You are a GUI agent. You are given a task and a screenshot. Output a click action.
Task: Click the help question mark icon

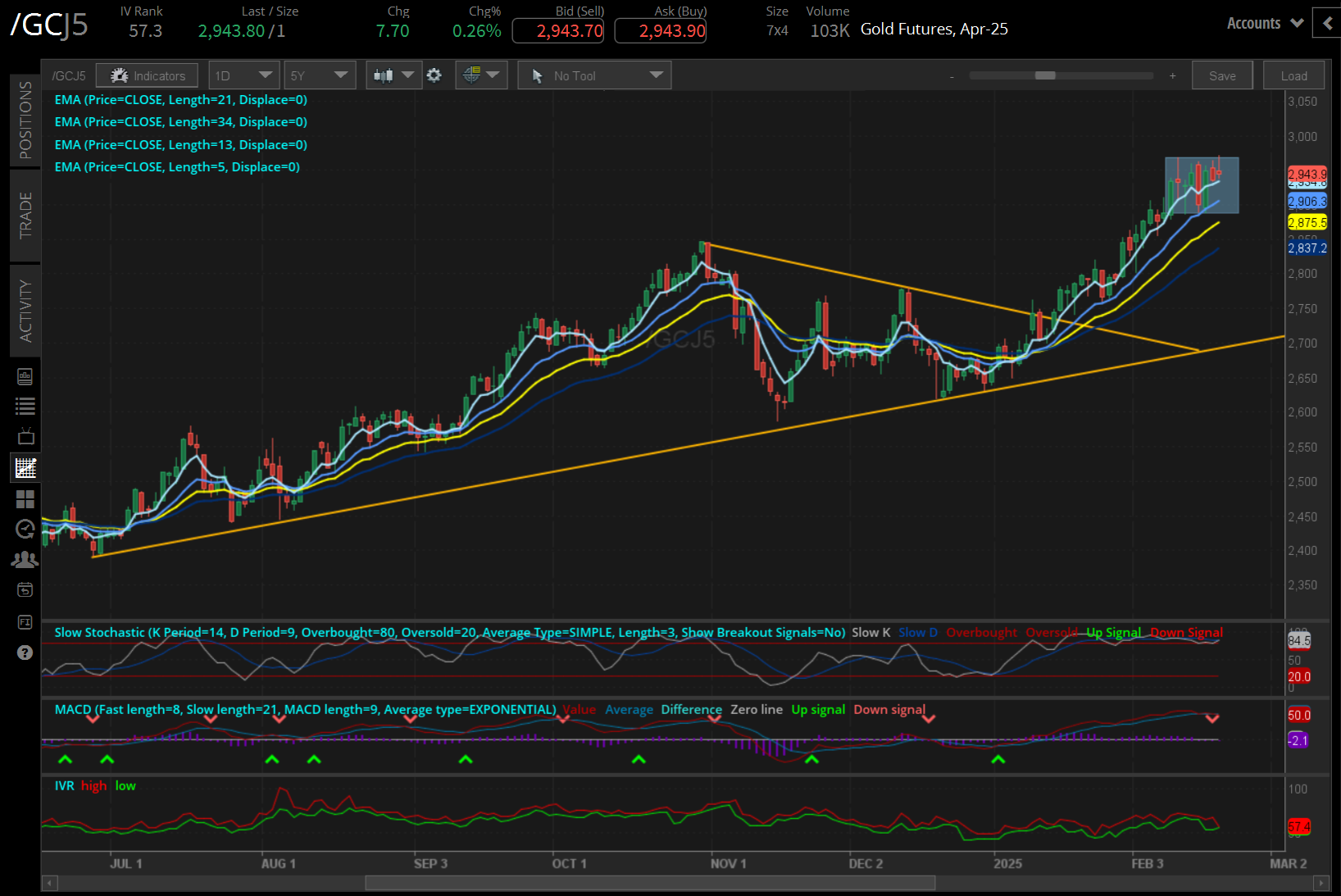click(25, 653)
